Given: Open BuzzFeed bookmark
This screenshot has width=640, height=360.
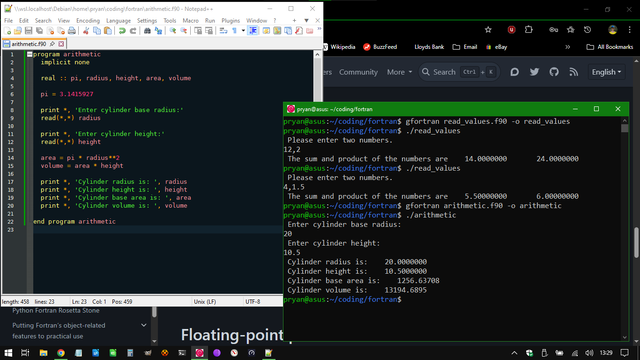Looking at the screenshot, I should coord(380,47).
